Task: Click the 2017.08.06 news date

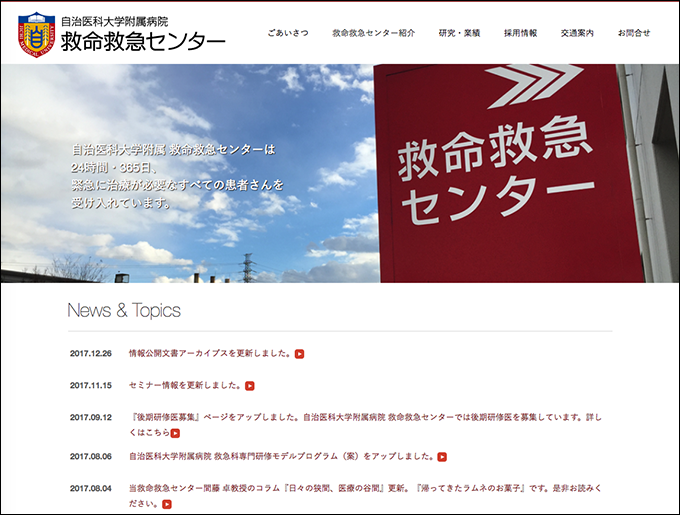Action: coord(91,456)
